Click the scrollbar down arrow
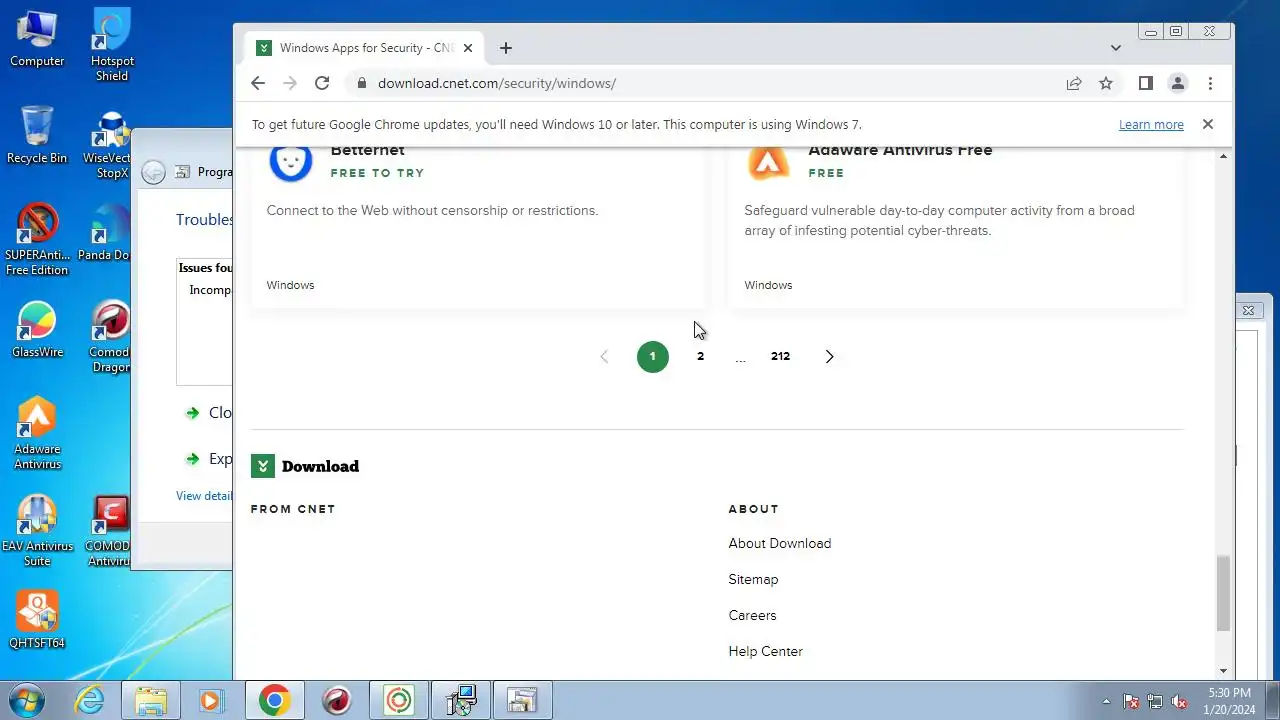This screenshot has width=1280, height=720. pos(1223,671)
